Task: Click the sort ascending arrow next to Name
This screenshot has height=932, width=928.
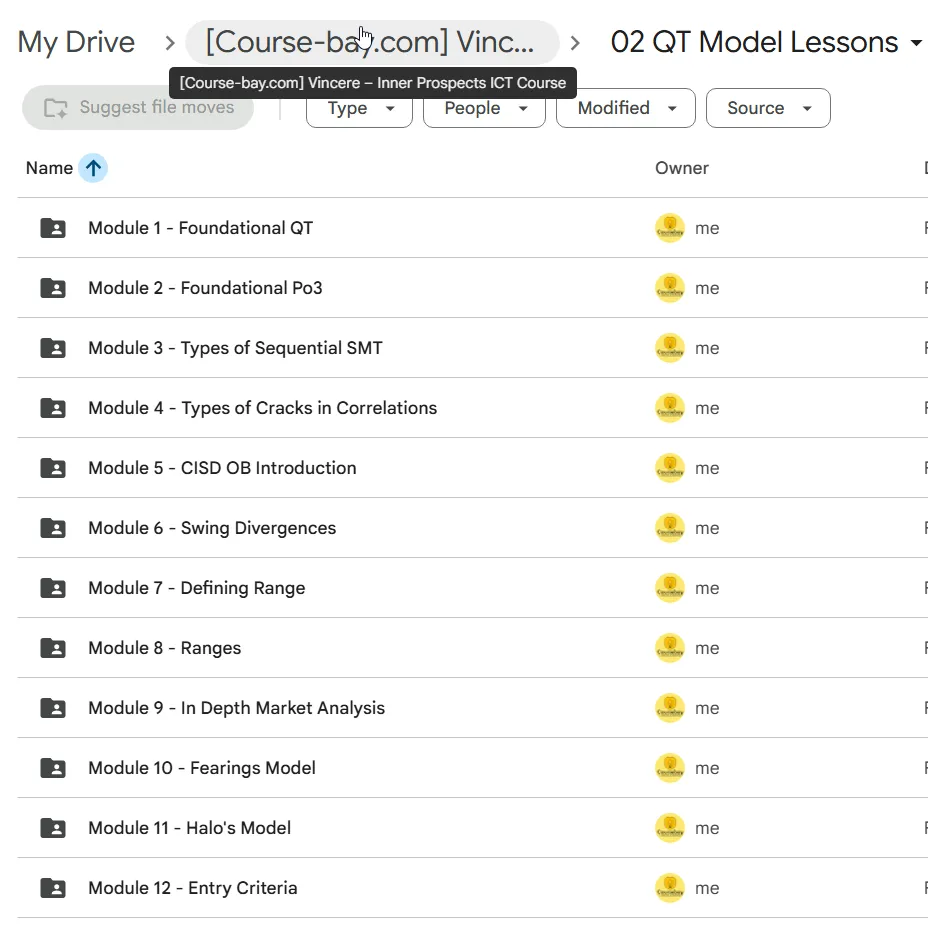Action: pyautogui.click(x=93, y=168)
